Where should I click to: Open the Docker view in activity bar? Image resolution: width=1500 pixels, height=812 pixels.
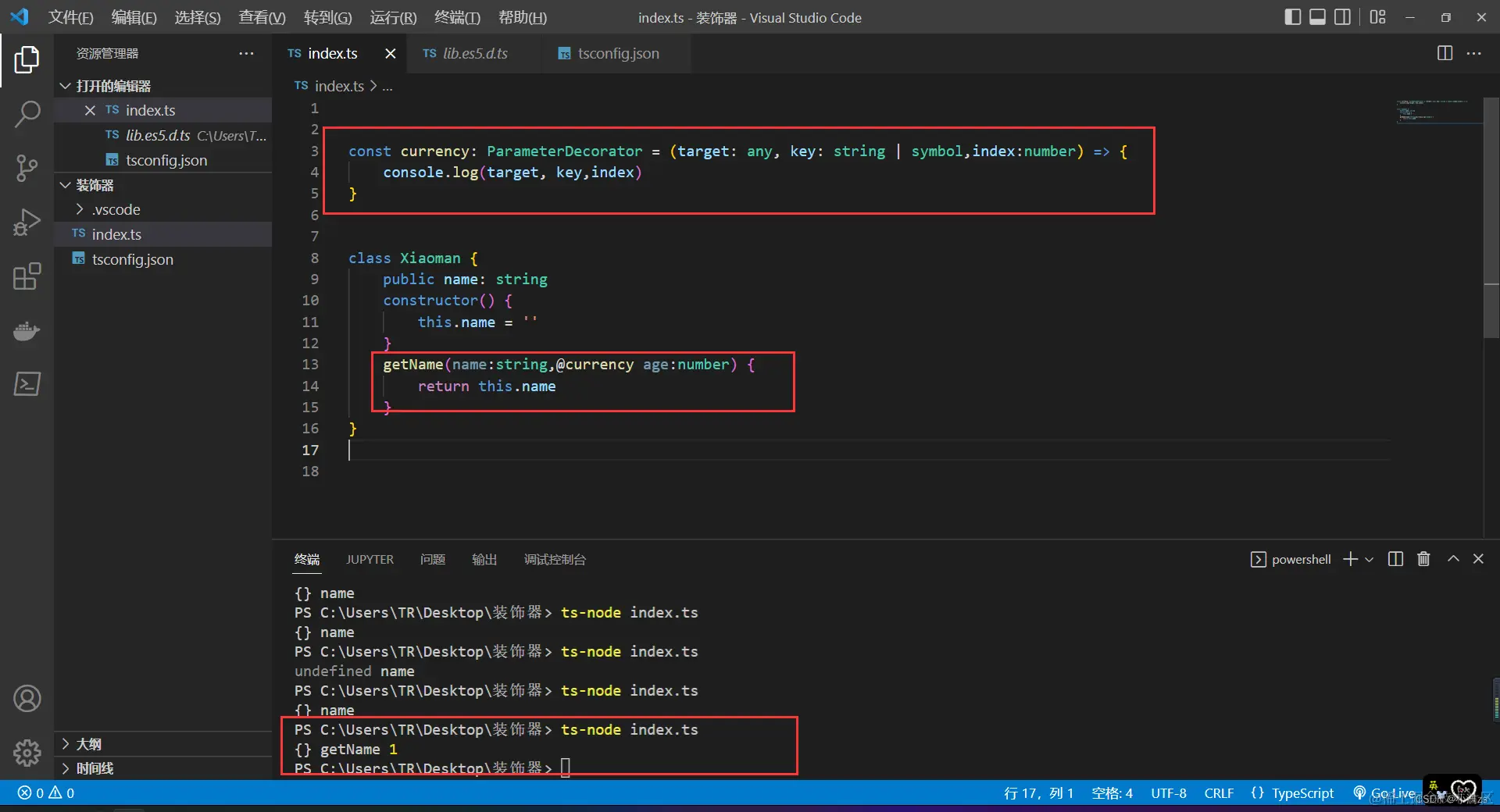[27, 331]
